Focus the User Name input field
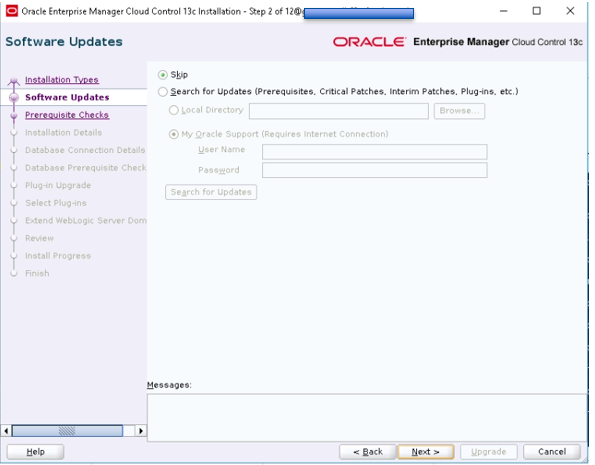 (375, 151)
